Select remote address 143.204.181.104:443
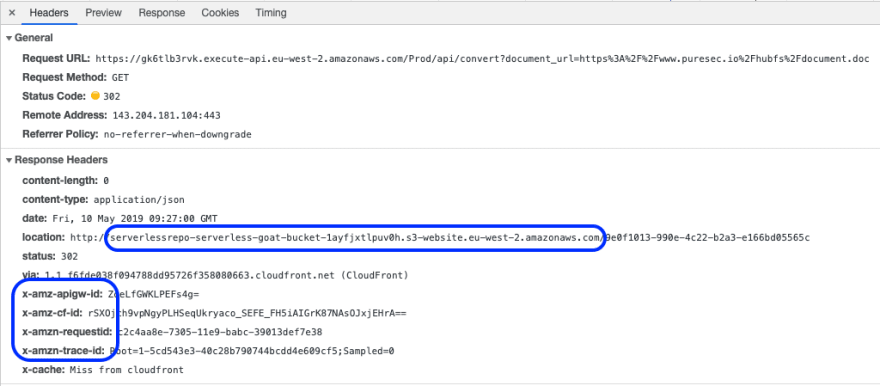880x386 pixels. click(167, 116)
